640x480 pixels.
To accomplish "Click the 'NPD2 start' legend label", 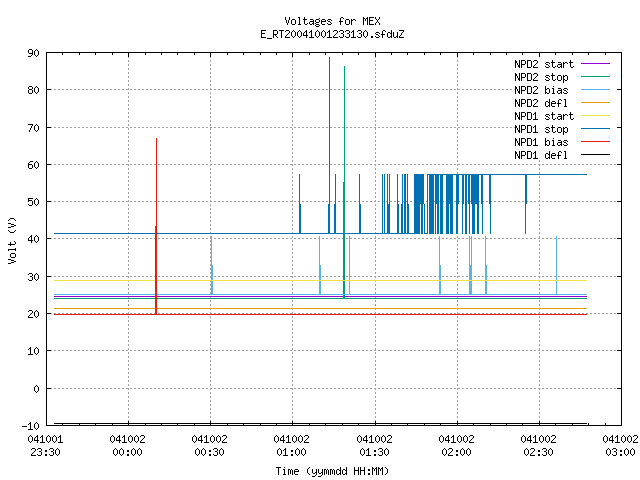I will click(x=544, y=64).
